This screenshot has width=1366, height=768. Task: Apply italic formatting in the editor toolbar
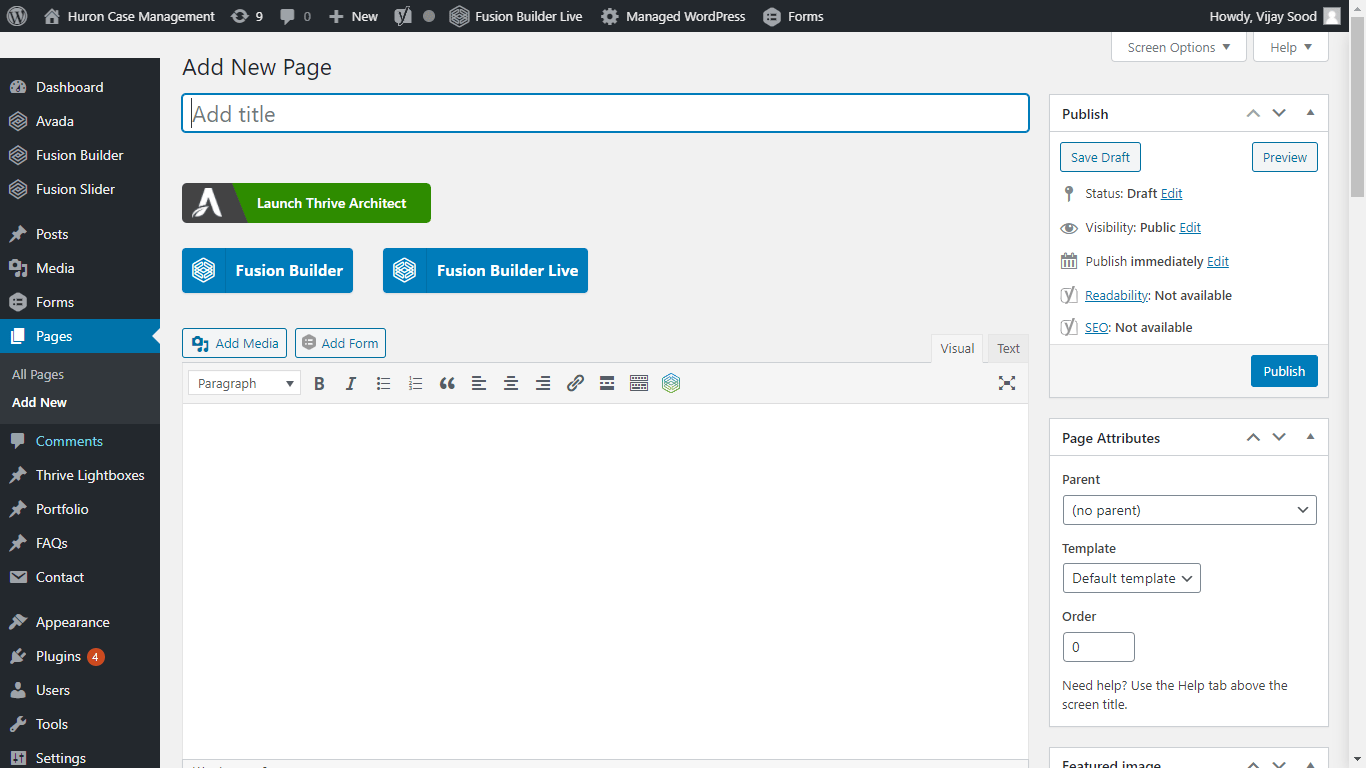coord(351,383)
